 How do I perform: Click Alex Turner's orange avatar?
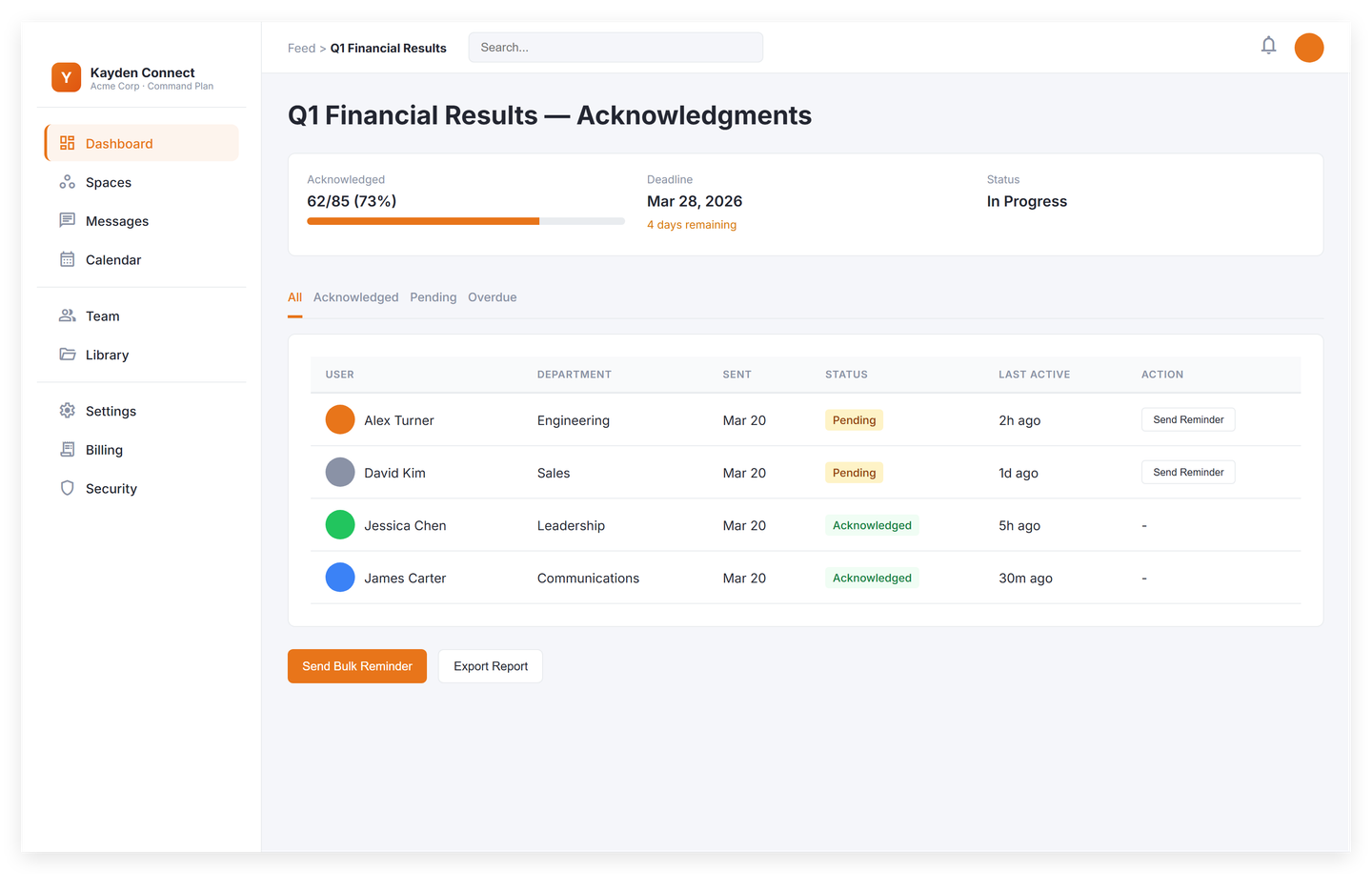click(340, 419)
